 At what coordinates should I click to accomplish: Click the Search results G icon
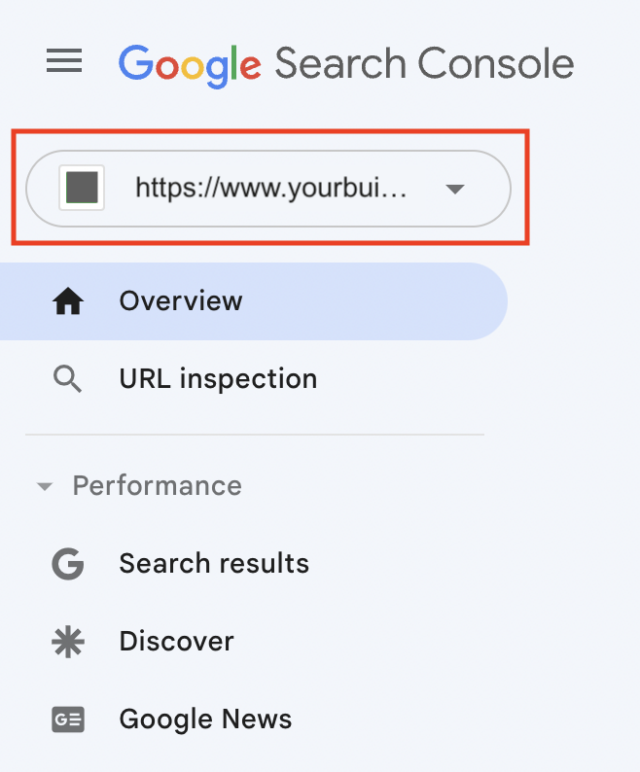(68, 564)
